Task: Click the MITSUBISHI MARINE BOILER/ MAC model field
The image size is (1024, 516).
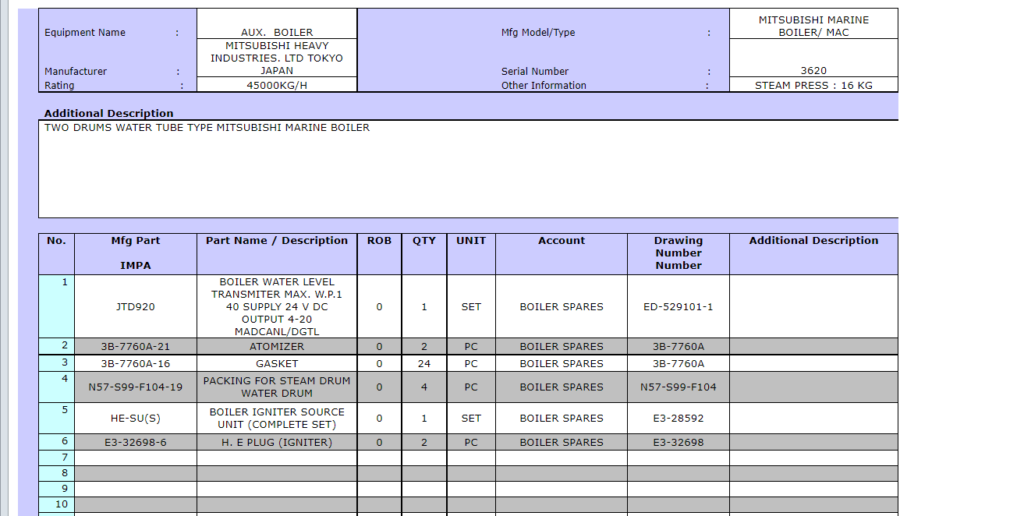Action: [x=814, y=26]
